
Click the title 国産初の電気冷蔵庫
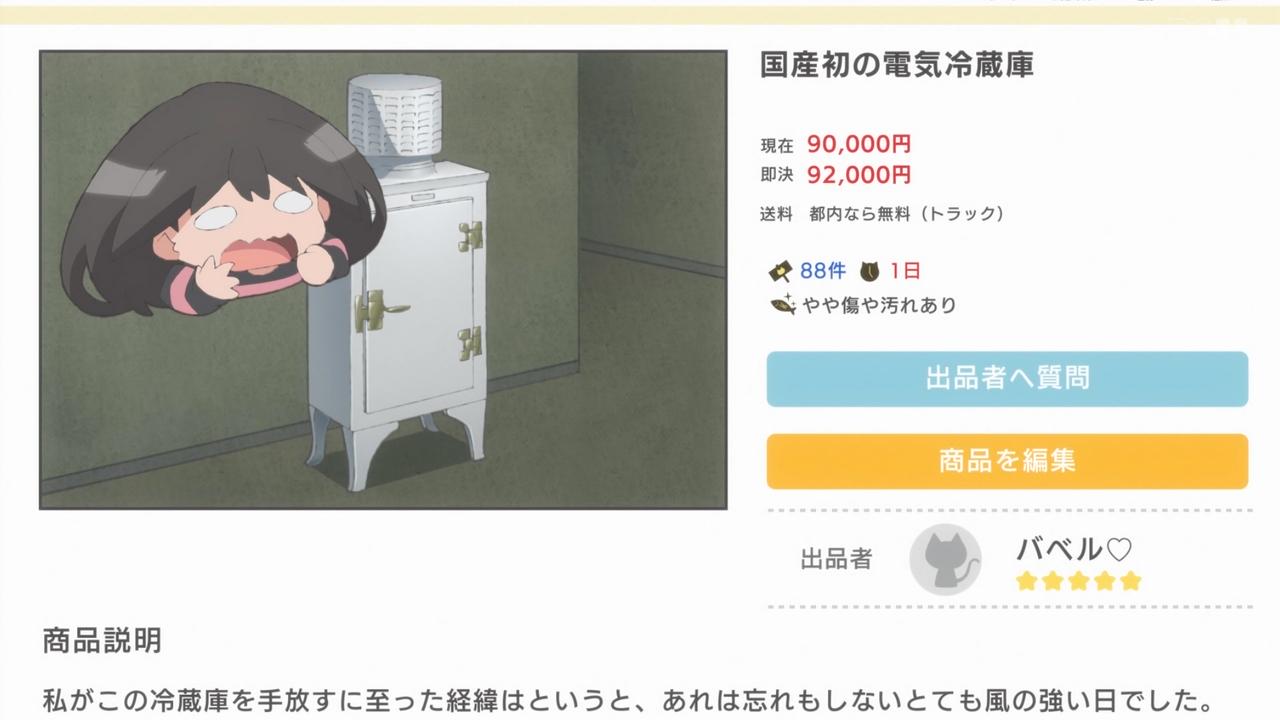click(x=897, y=65)
